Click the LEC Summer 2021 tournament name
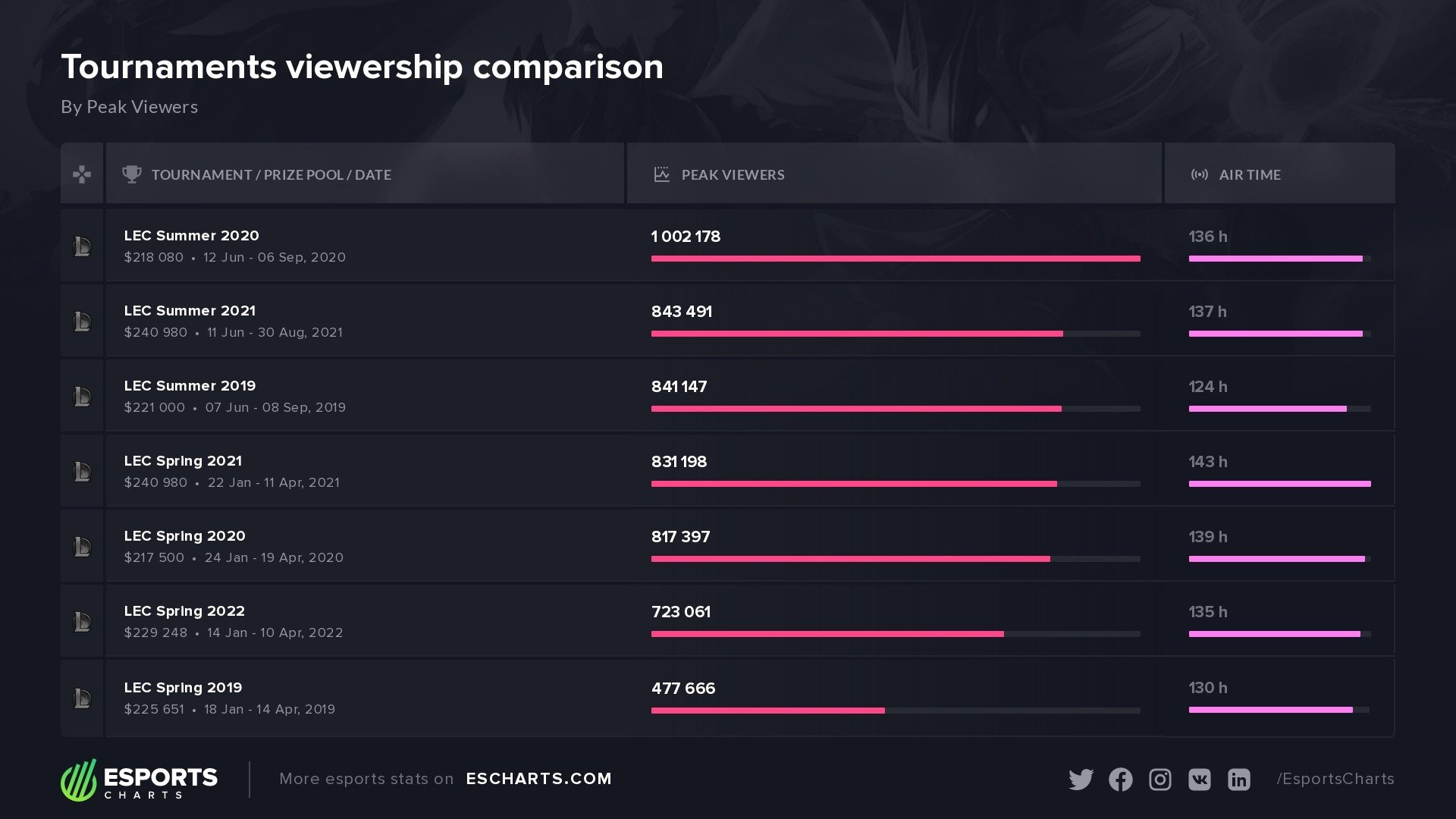 click(190, 311)
